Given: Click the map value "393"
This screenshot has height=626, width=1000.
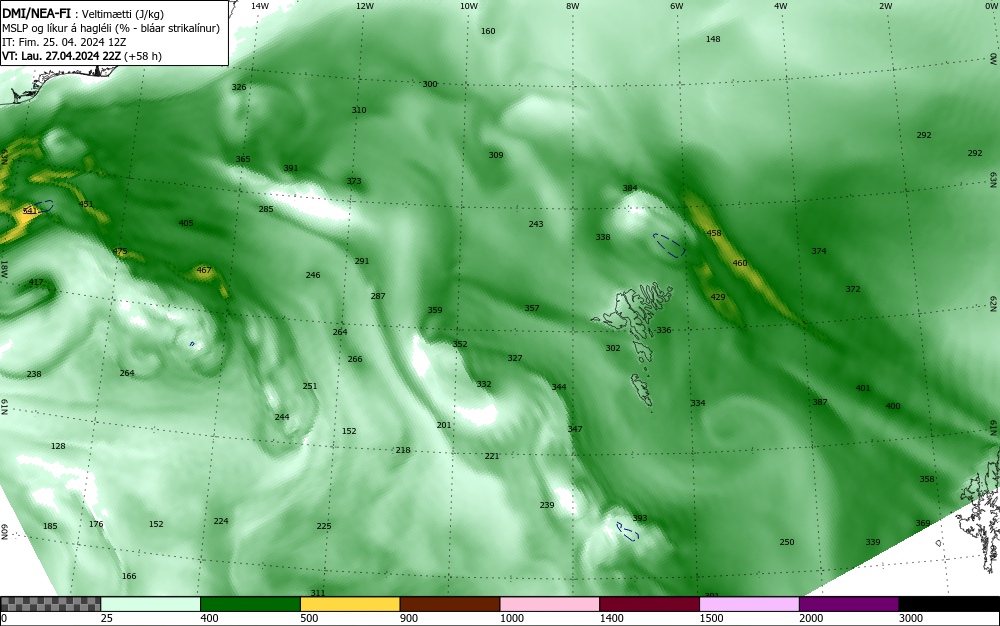Looking at the screenshot, I should click(x=640, y=518).
